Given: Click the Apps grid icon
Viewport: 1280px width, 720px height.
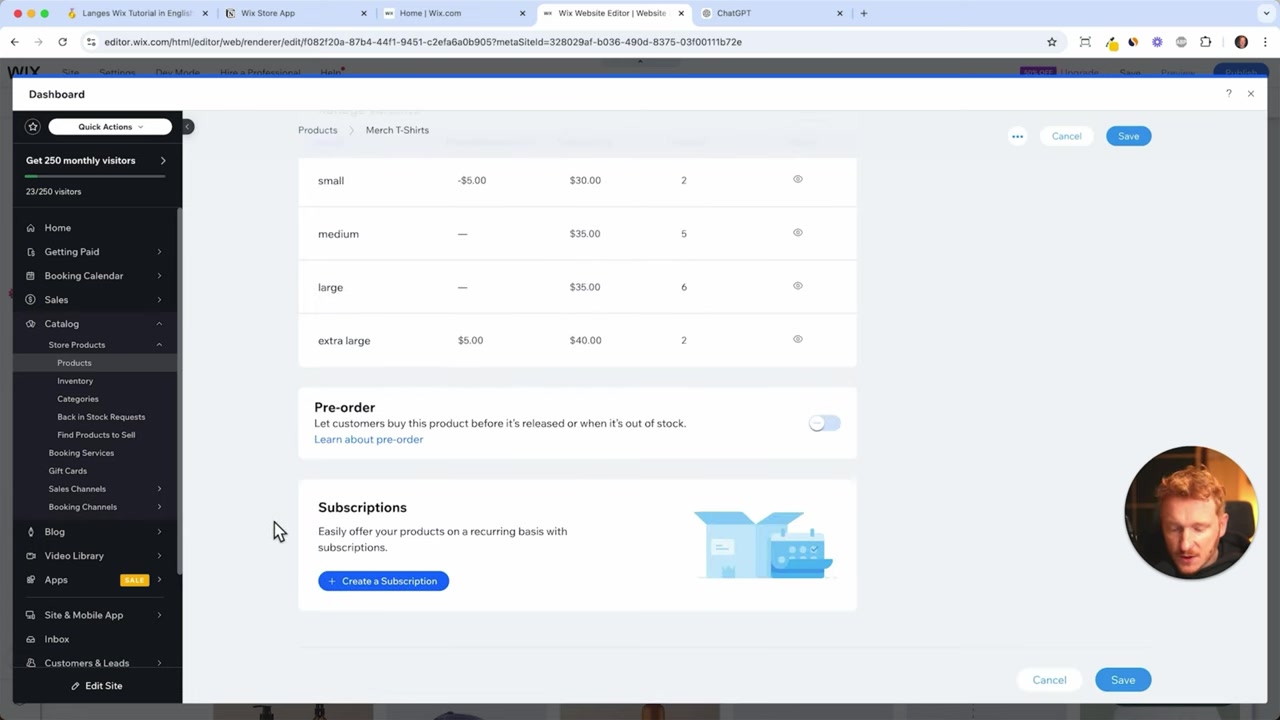Looking at the screenshot, I should pos(31,580).
